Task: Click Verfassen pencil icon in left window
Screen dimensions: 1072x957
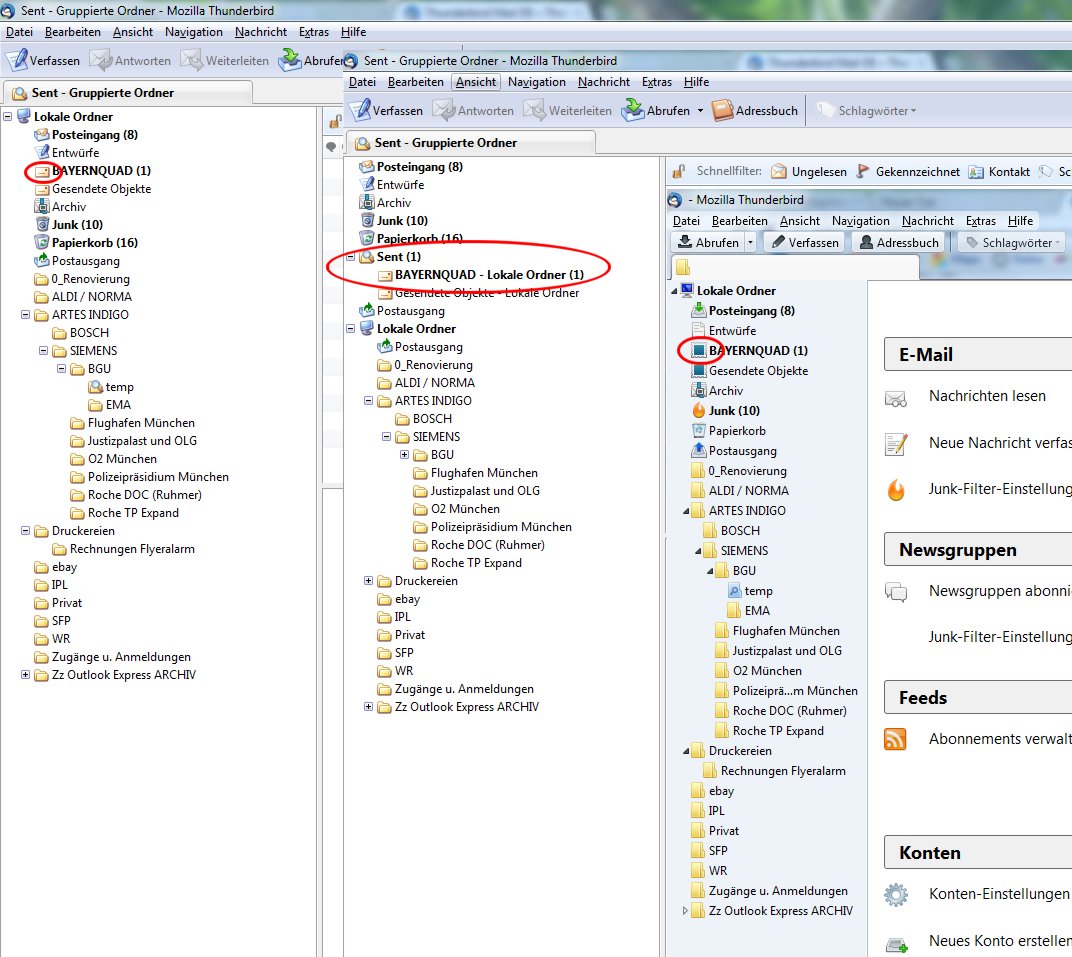Action: point(16,60)
